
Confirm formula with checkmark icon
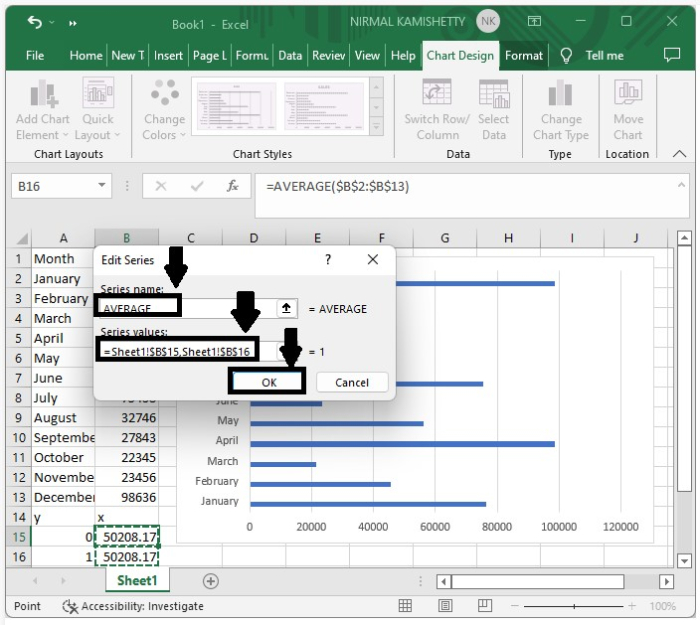tap(197, 186)
